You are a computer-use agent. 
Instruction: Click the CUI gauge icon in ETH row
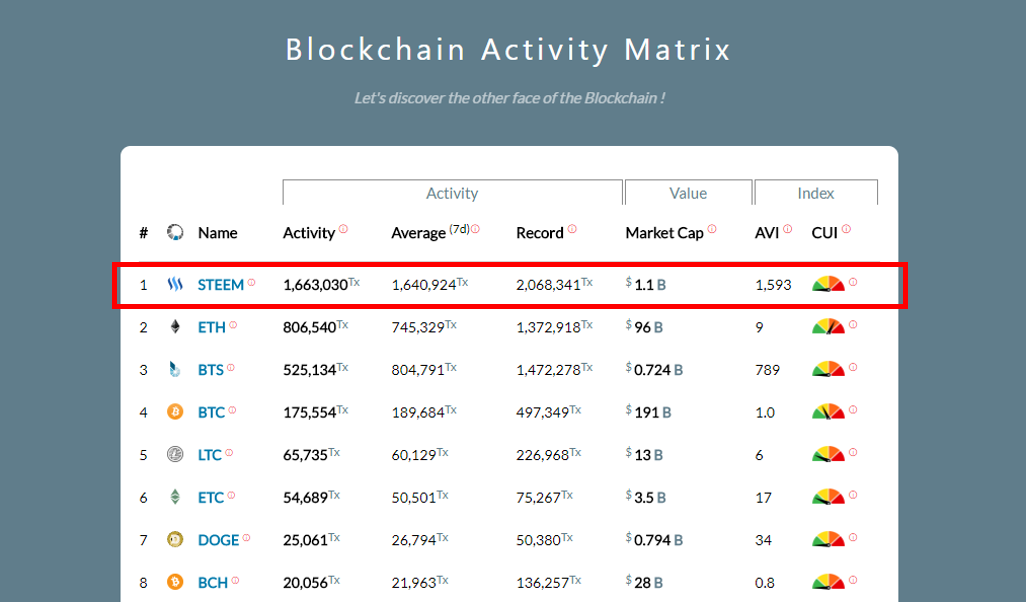tap(828, 327)
